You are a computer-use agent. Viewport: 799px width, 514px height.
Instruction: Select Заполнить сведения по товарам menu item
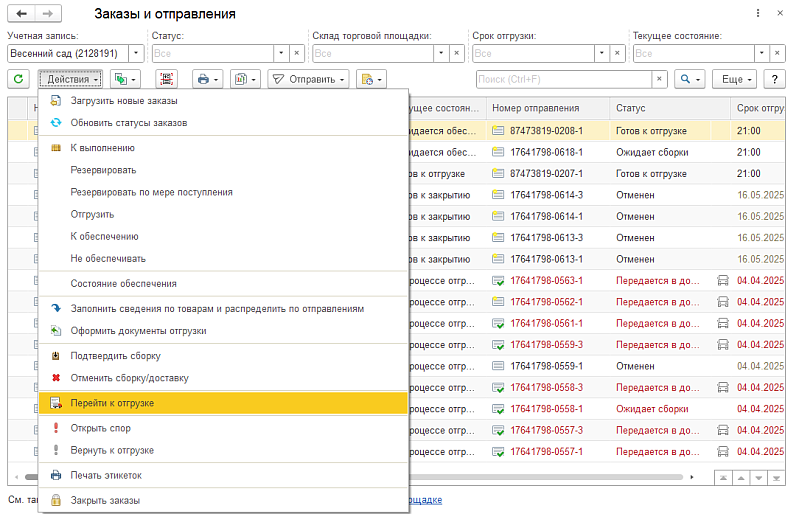click(223, 309)
